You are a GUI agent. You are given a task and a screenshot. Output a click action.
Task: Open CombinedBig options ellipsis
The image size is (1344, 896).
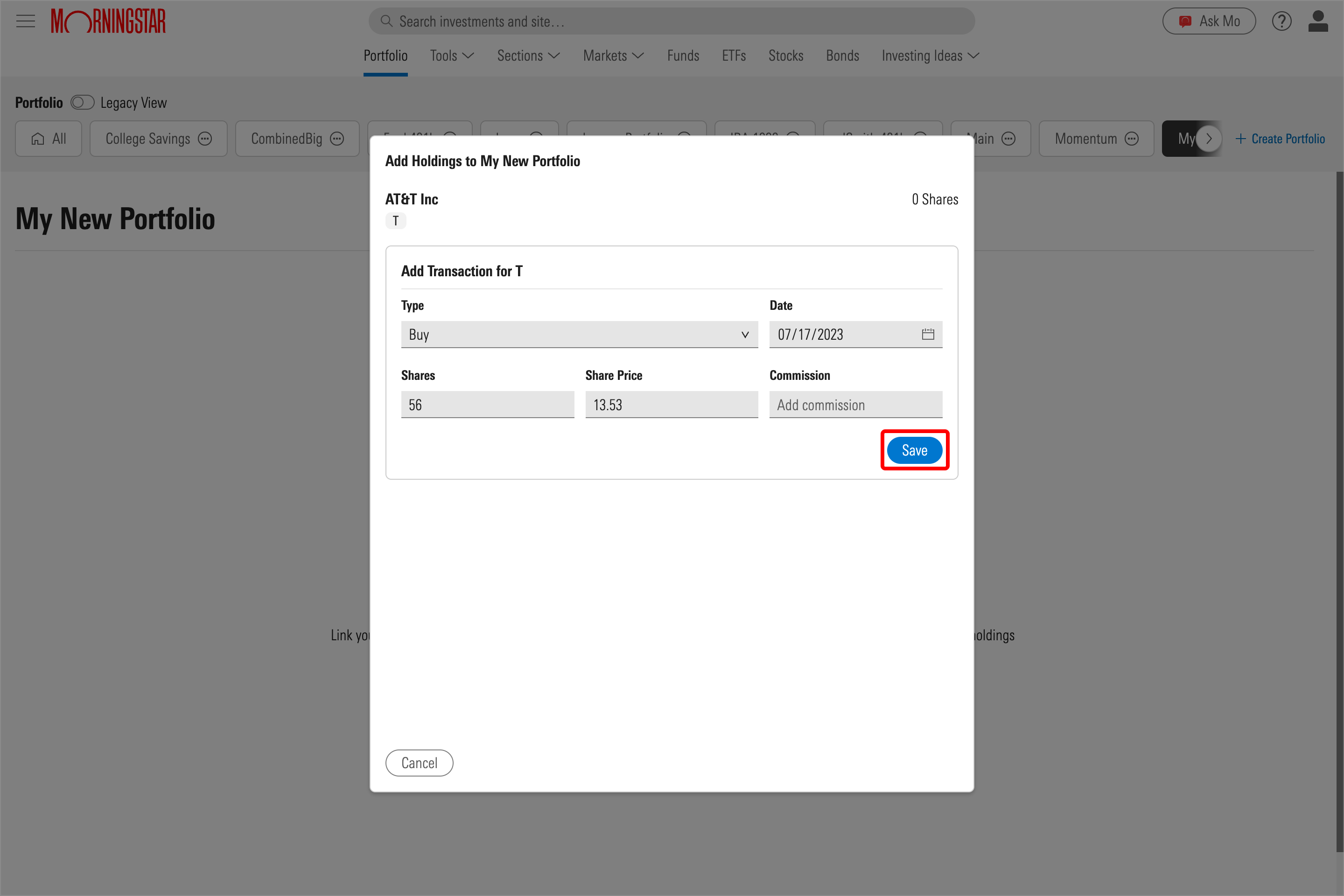337,138
